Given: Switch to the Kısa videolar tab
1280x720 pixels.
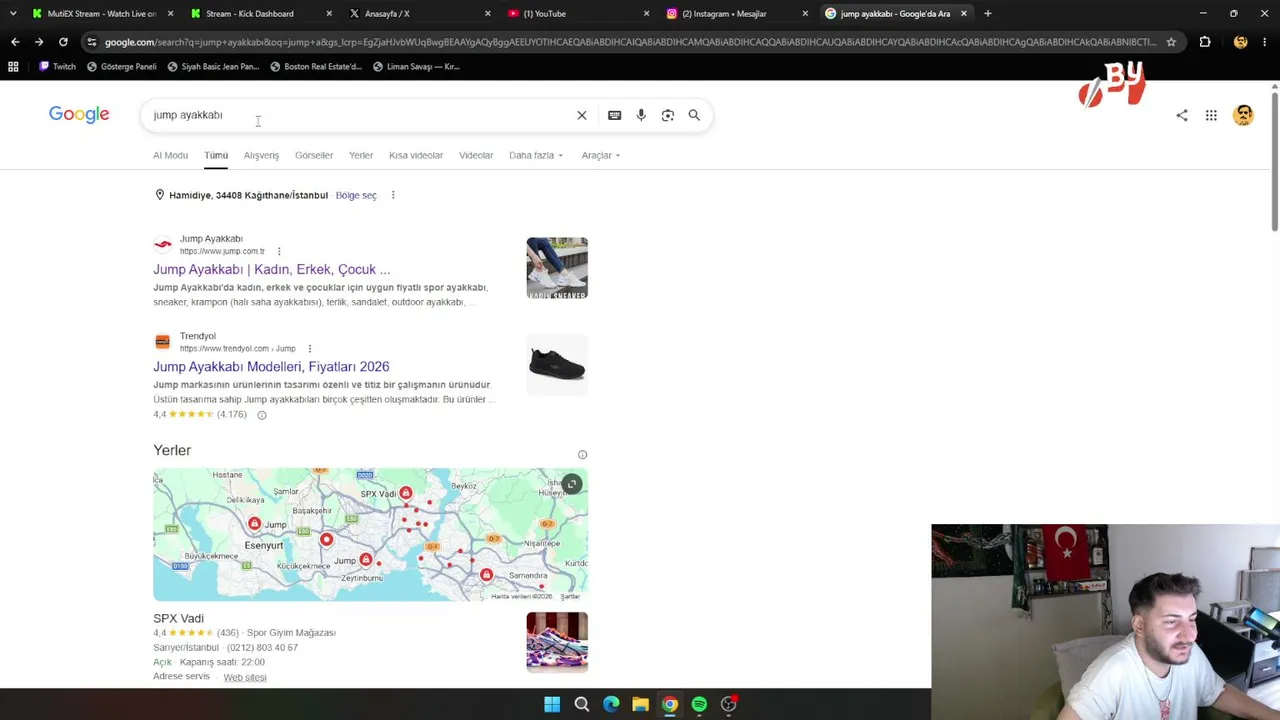Looking at the screenshot, I should (x=416, y=155).
